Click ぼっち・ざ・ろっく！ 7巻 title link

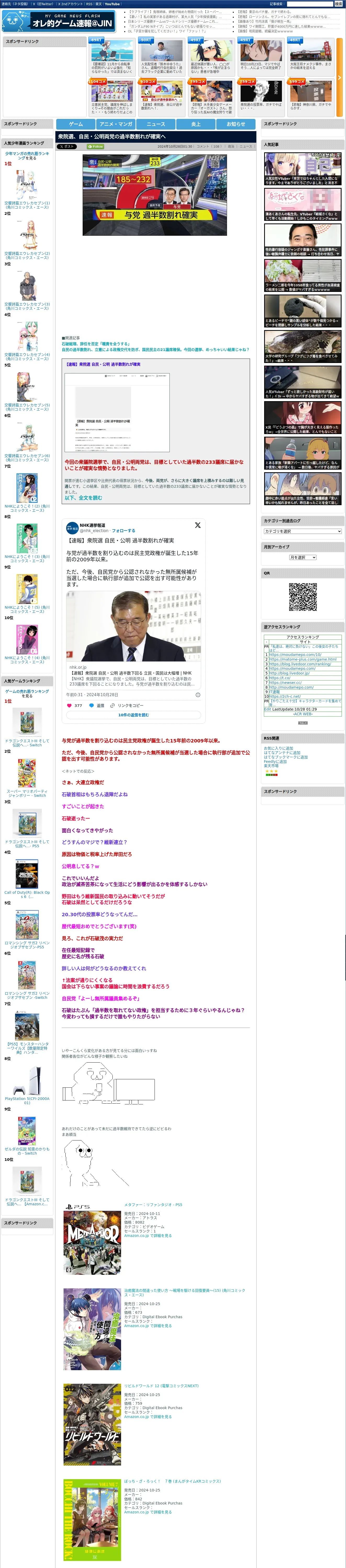172,1481
